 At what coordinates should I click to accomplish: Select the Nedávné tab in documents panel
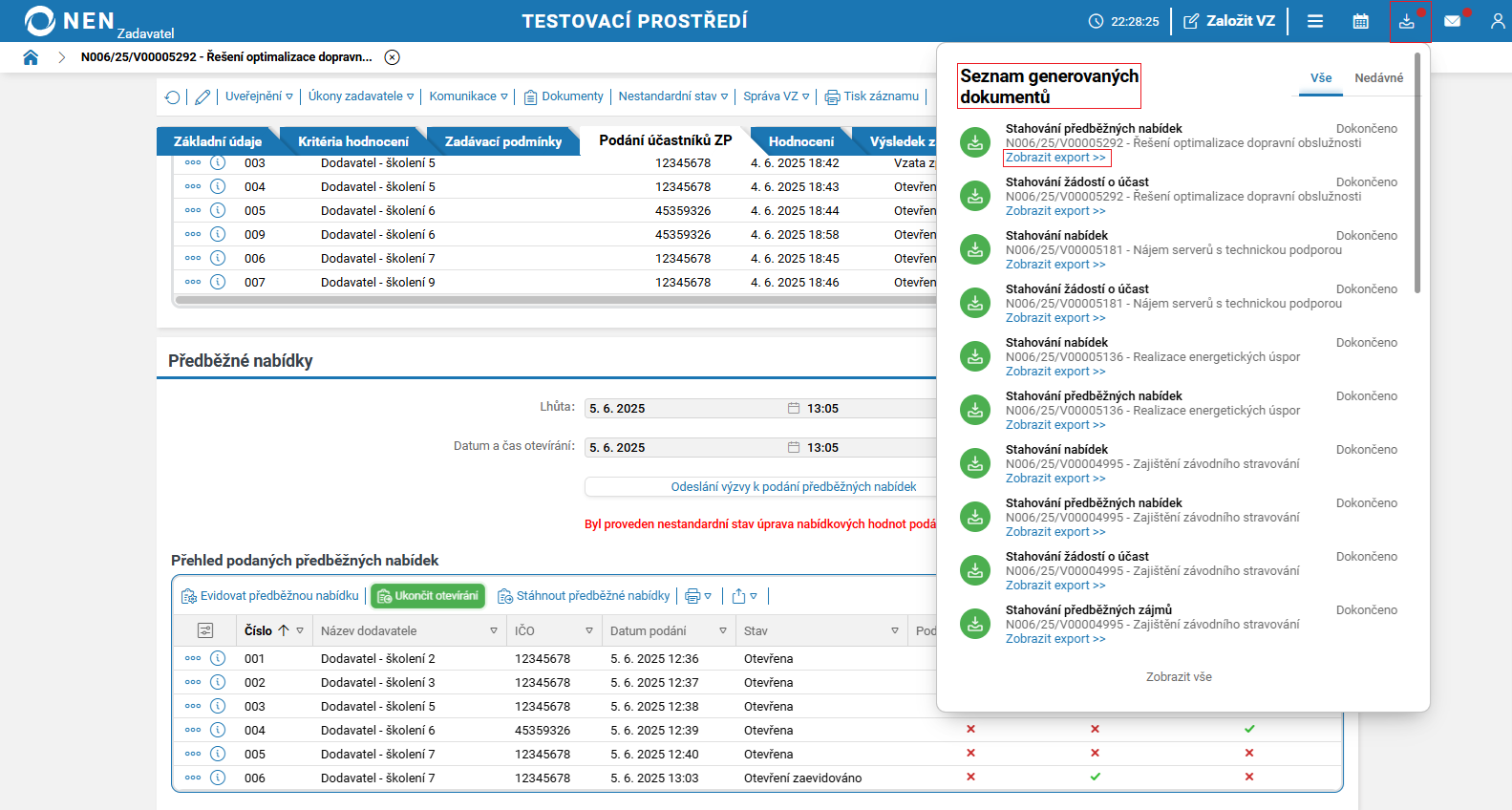click(x=1378, y=78)
